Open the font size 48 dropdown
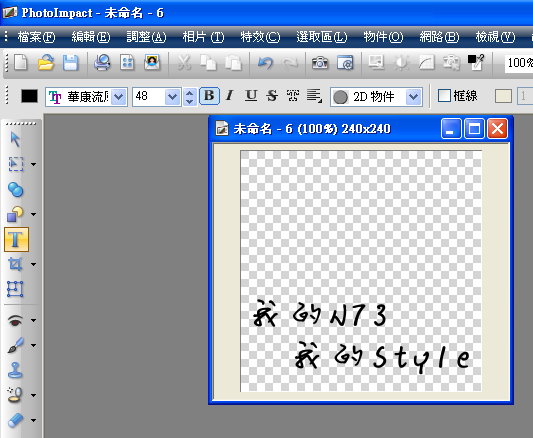Screen dimensions: 533x438 (172, 97)
